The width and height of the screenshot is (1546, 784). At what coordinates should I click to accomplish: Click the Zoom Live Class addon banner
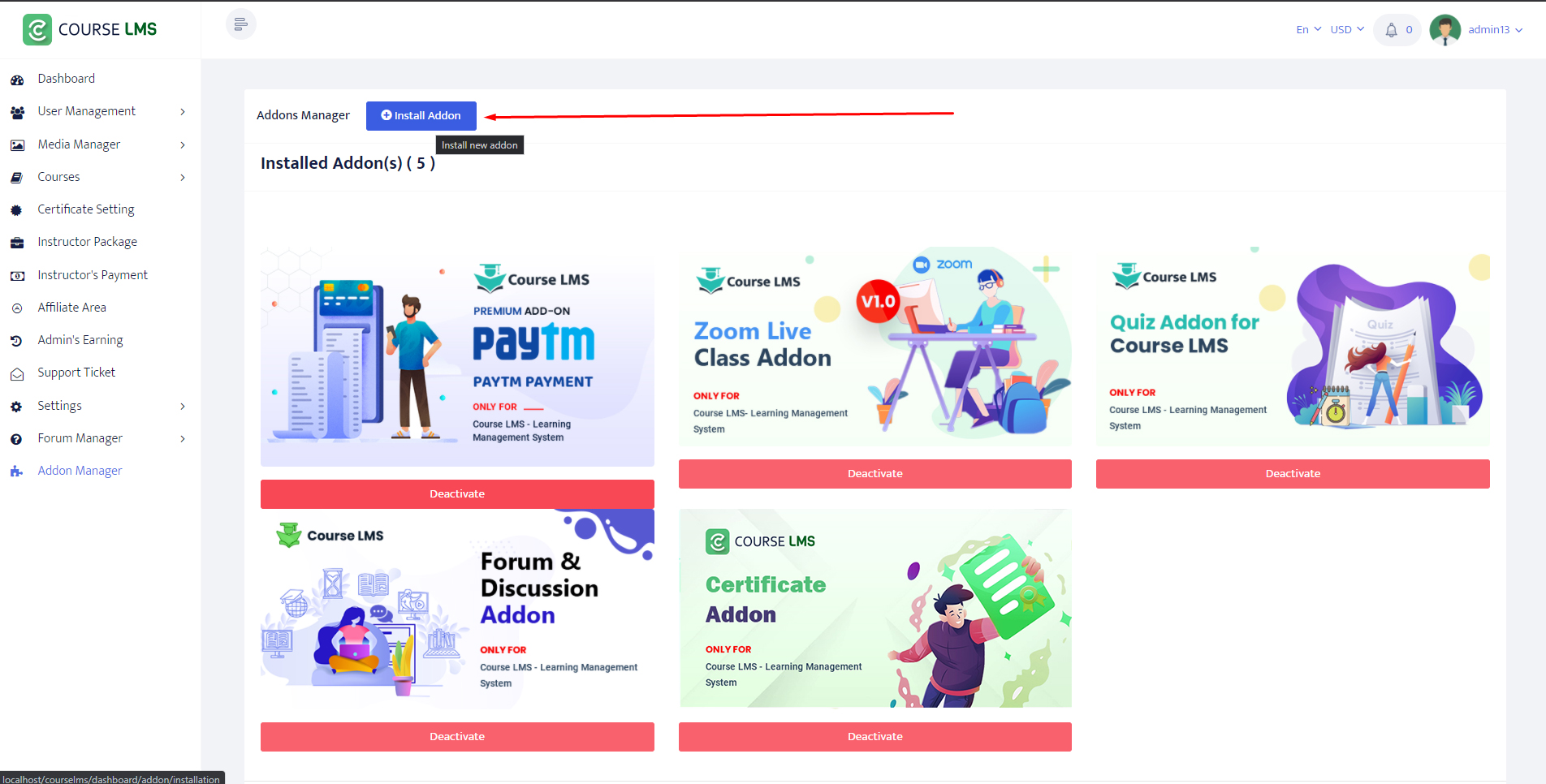tap(875, 347)
